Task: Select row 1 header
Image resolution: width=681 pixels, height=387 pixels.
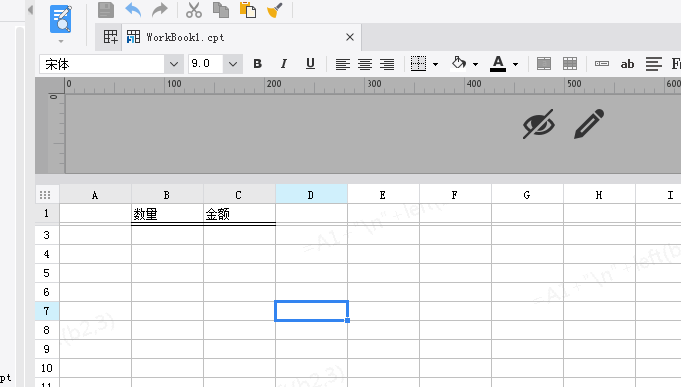Action: point(46,213)
